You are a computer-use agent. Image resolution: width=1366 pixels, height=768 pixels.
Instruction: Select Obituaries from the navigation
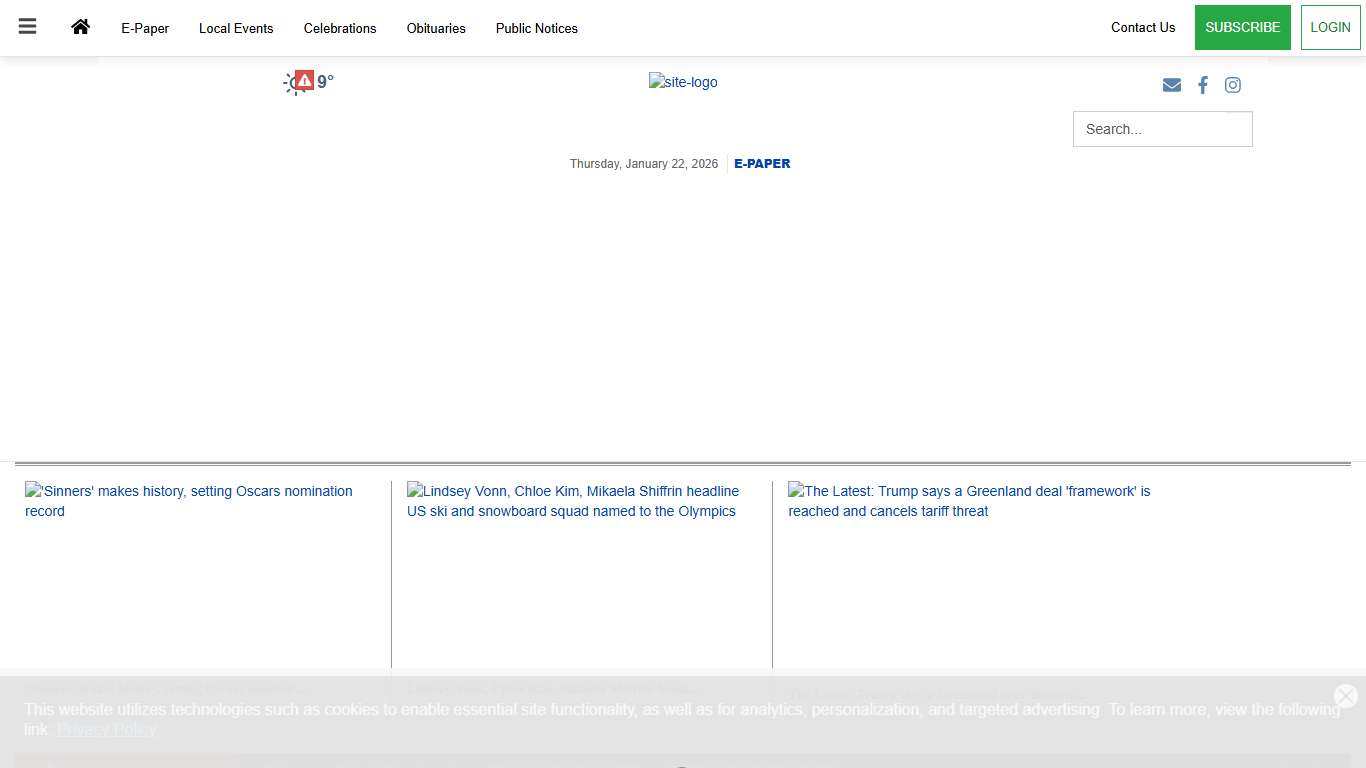pos(435,28)
